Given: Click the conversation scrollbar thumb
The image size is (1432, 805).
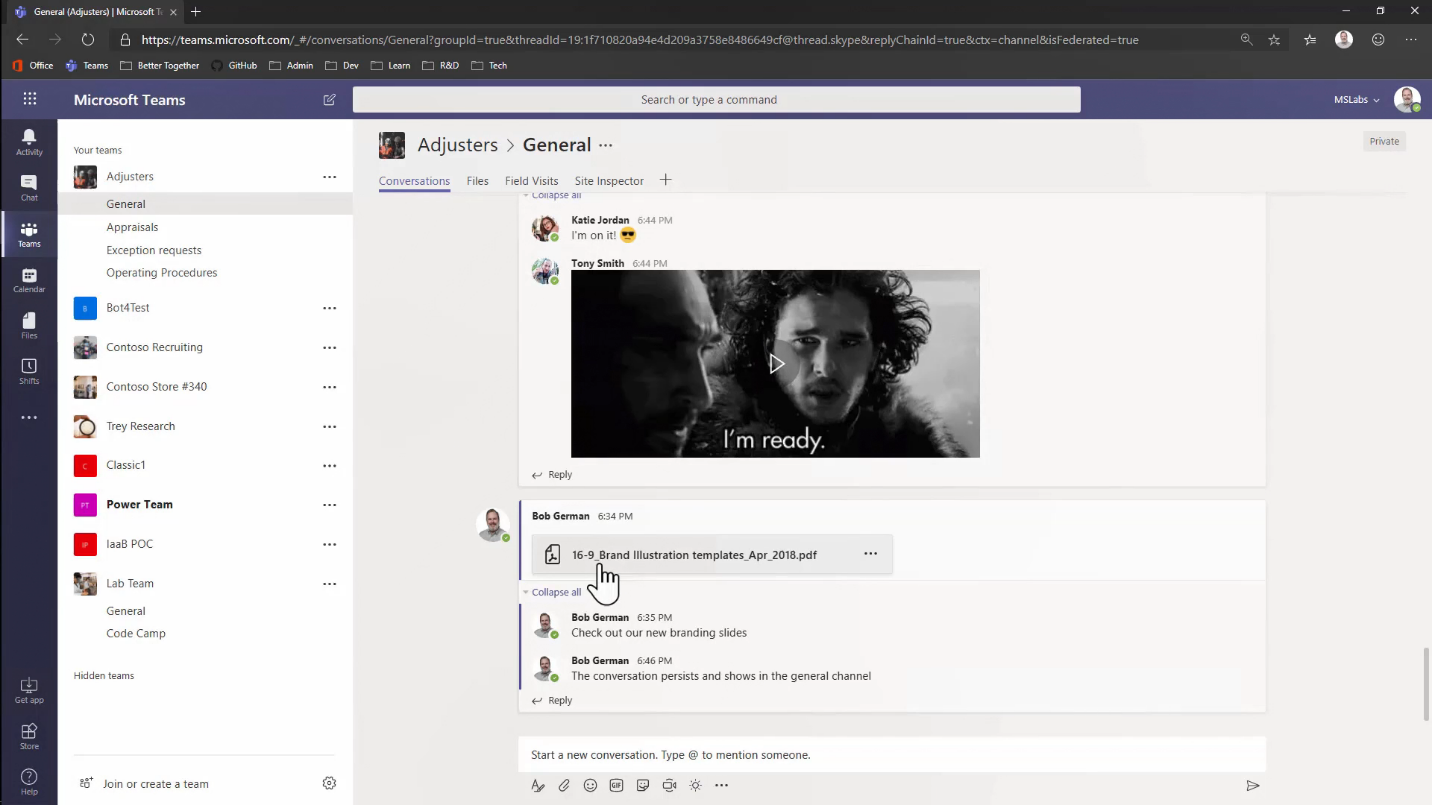Looking at the screenshot, I should [x=1427, y=685].
